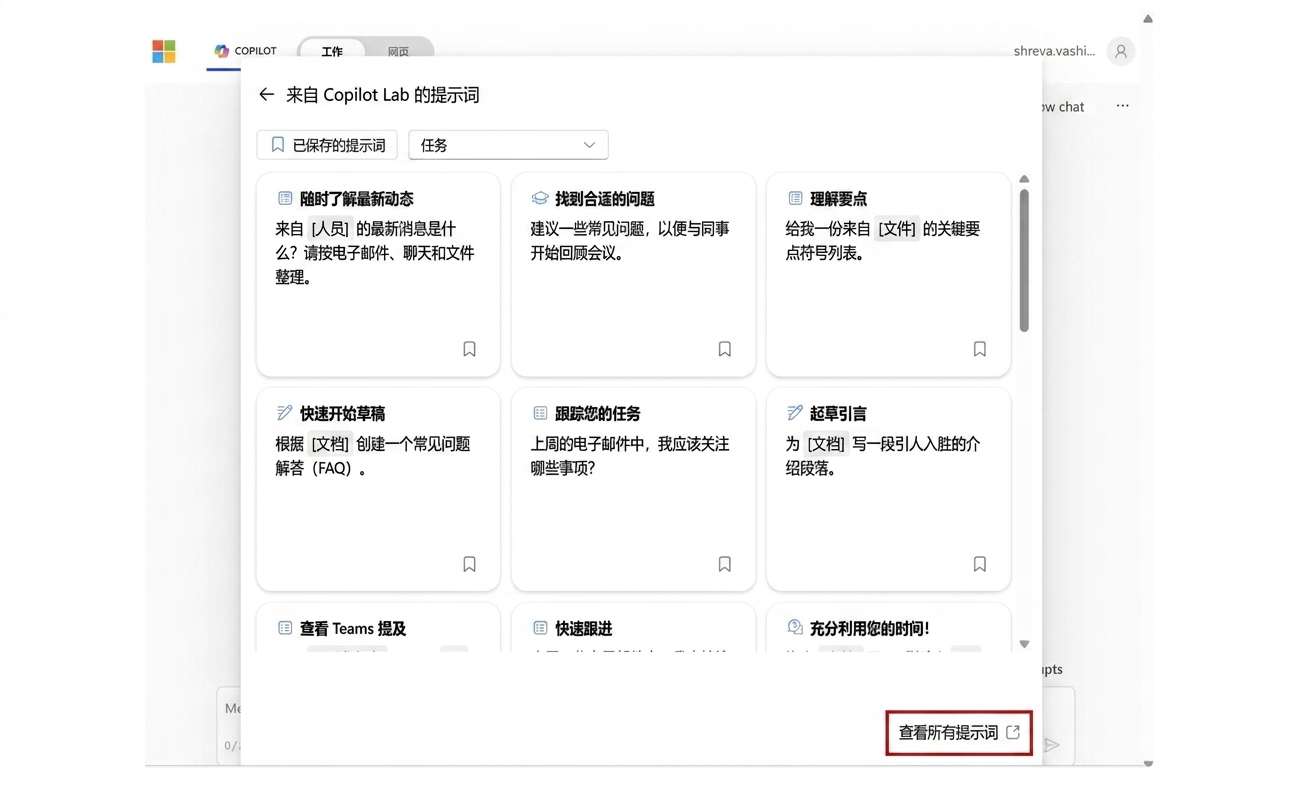Screen dimensions: 1304x800
Task: Click graduation cap icon on 找到合适的问题 card
Action: tap(540, 199)
